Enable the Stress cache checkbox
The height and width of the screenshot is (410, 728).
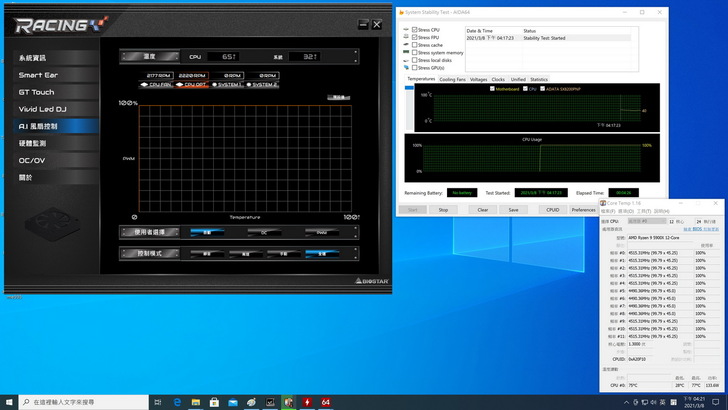pos(415,45)
